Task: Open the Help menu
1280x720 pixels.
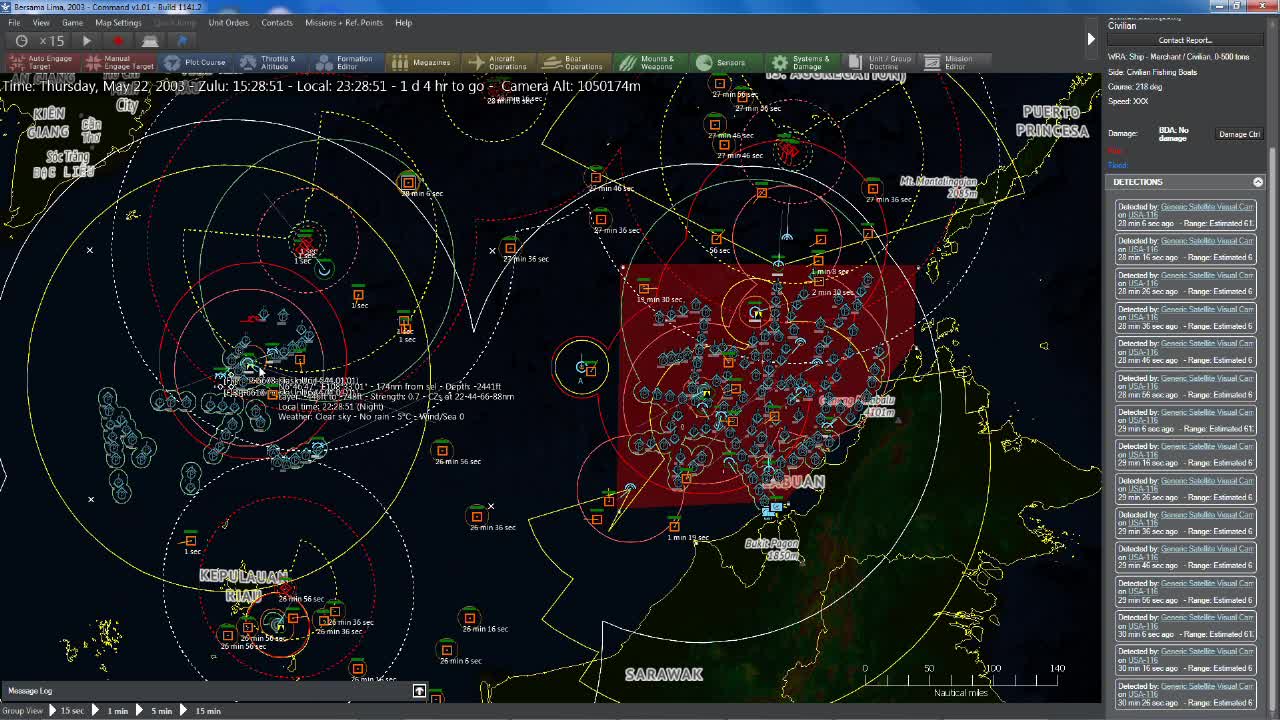Action: pyautogui.click(x=403, y=22)
